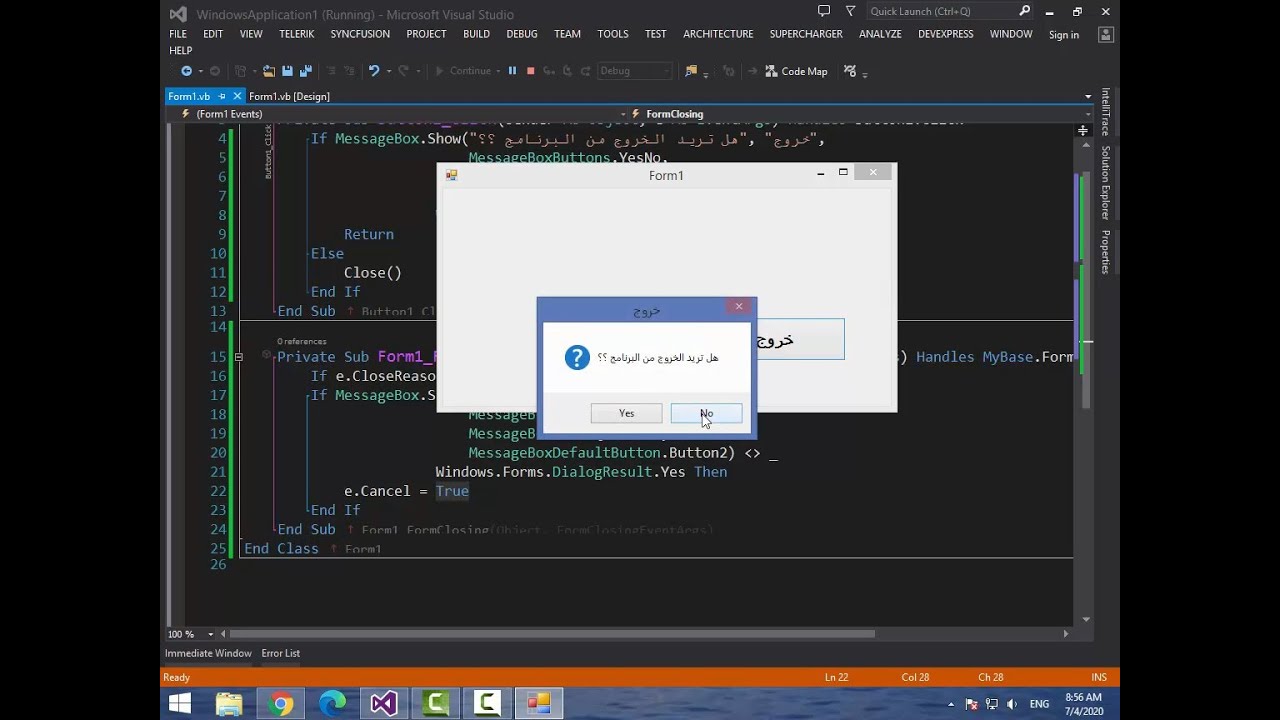Viewport: 1280px width, 720px height.
Task: Click the feedback speech-bubble icon
Action: coord(824,11)
